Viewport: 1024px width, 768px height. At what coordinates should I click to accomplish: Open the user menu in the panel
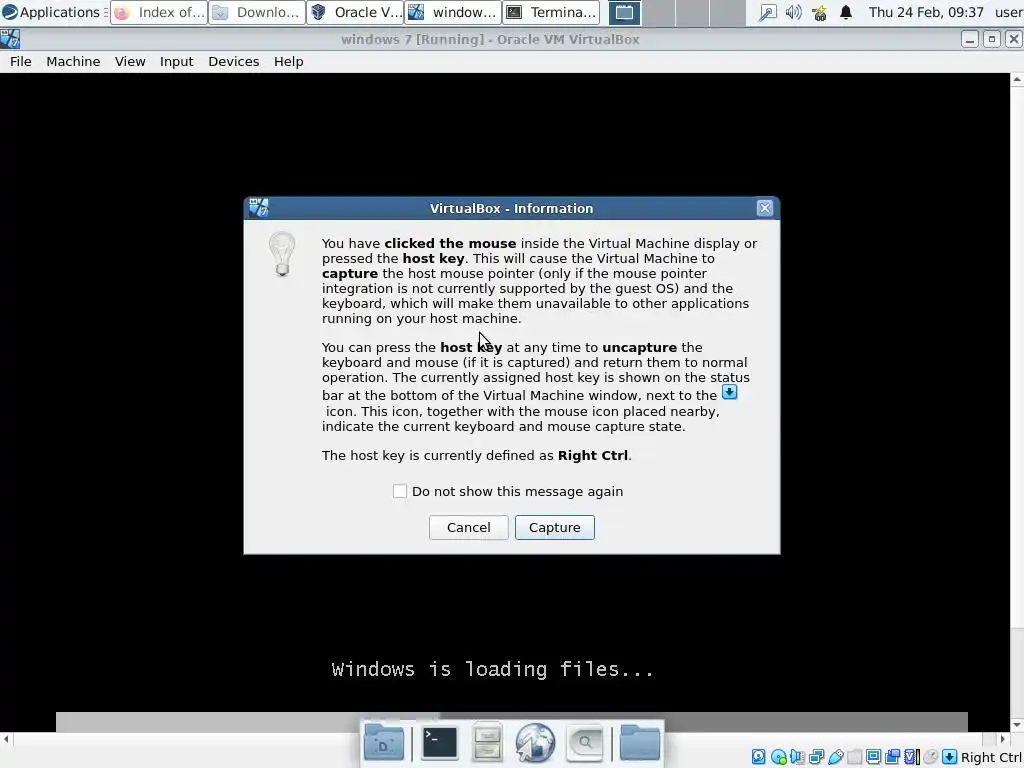pyautogui.click(x=1008, y=12)
